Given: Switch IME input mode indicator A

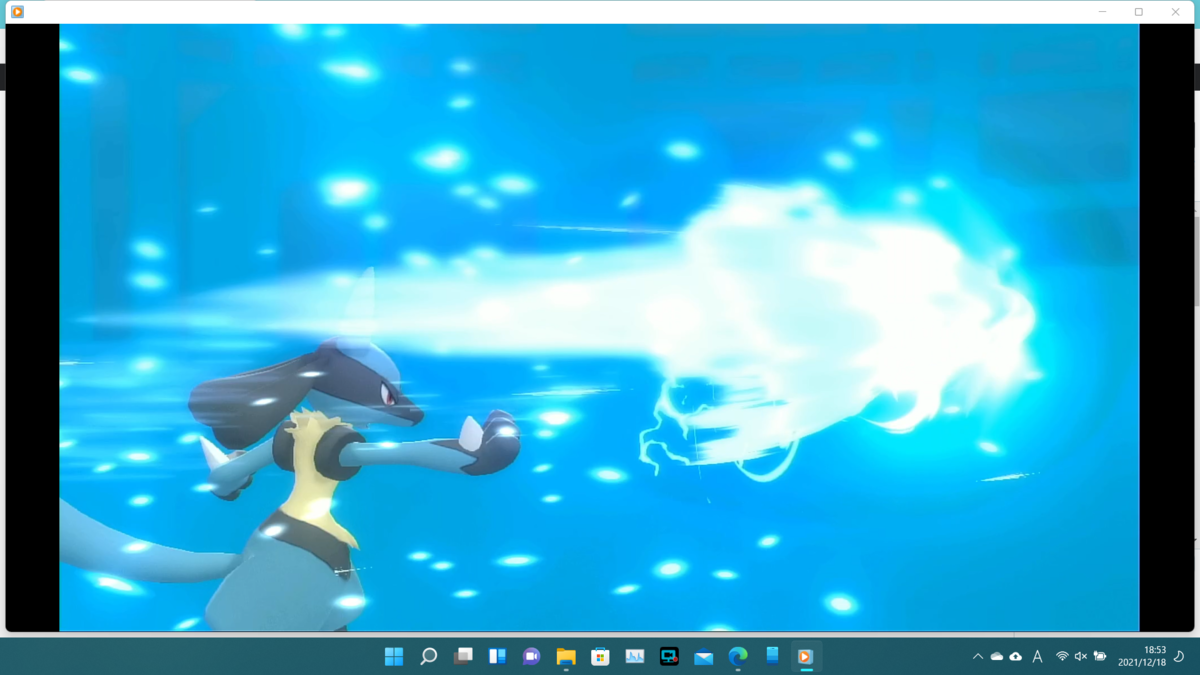Looking at the screenshot, I should pos(1038,657).
